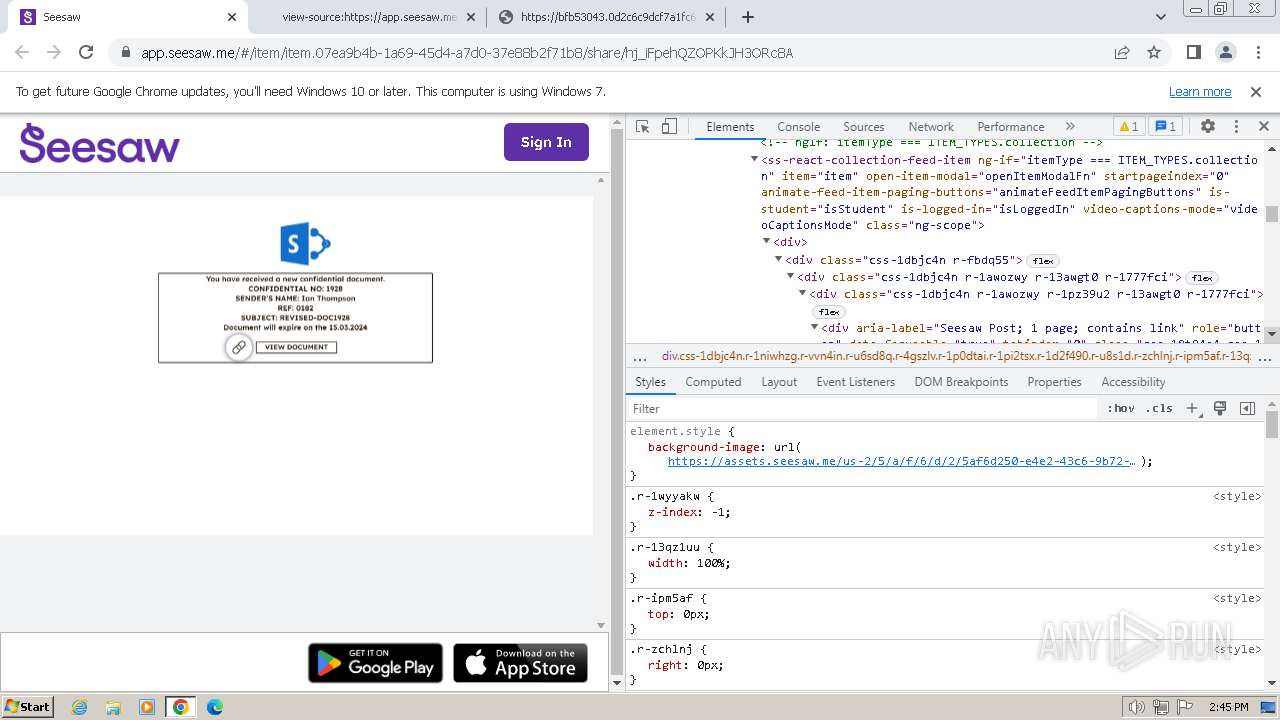
Task: Open the Properties pane
Action: click(x=1054, y=382)
